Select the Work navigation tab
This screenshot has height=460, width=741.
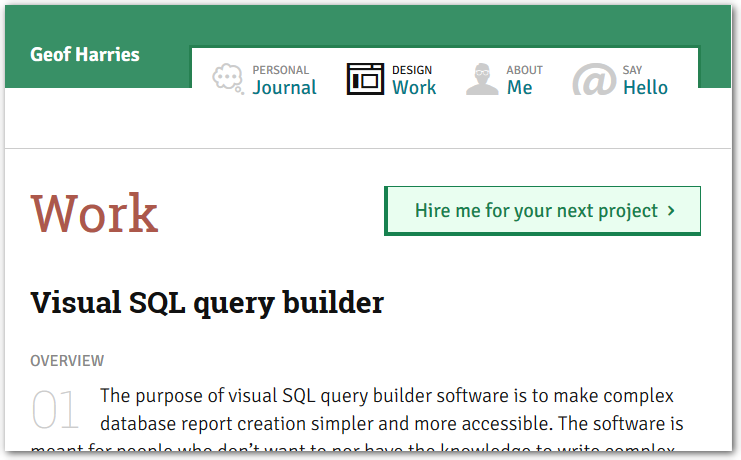click(x=414, y=88)
